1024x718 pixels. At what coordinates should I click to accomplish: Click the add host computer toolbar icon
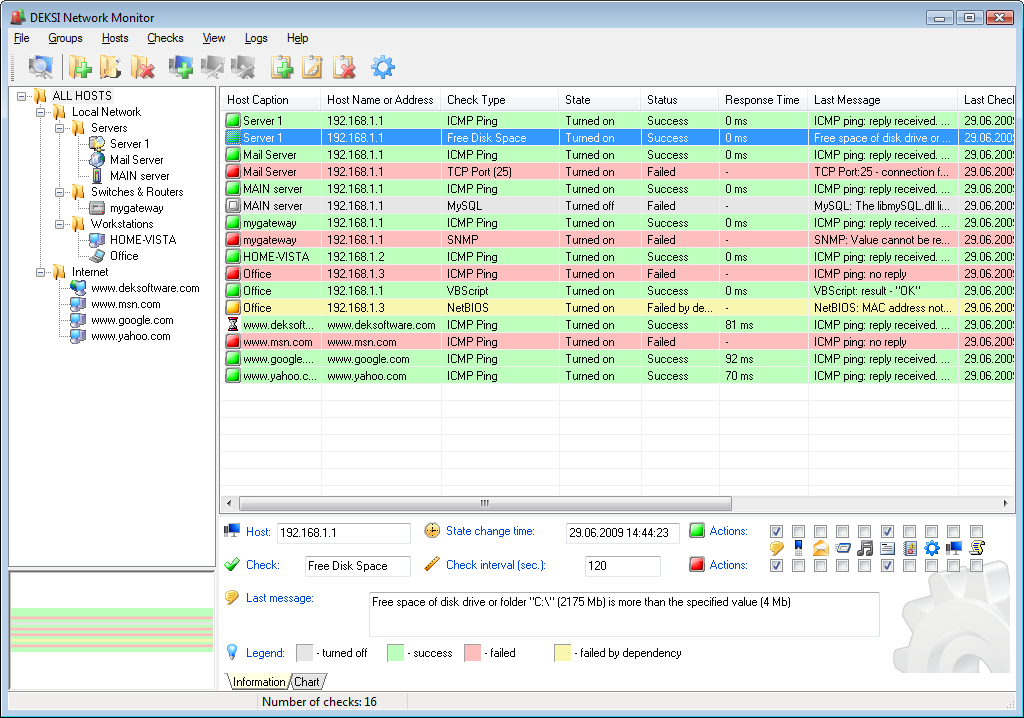click(181, 67)
